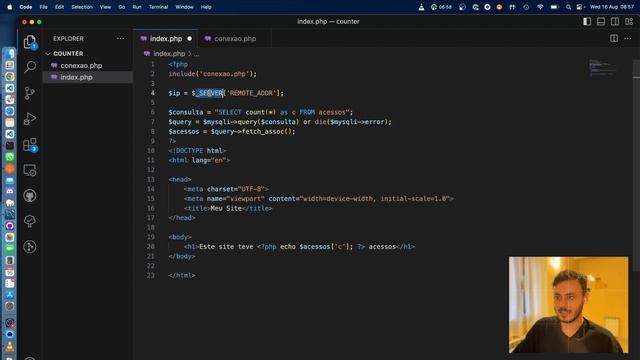Click the unsaved dot on index.php tab

(x=189, y=39)
